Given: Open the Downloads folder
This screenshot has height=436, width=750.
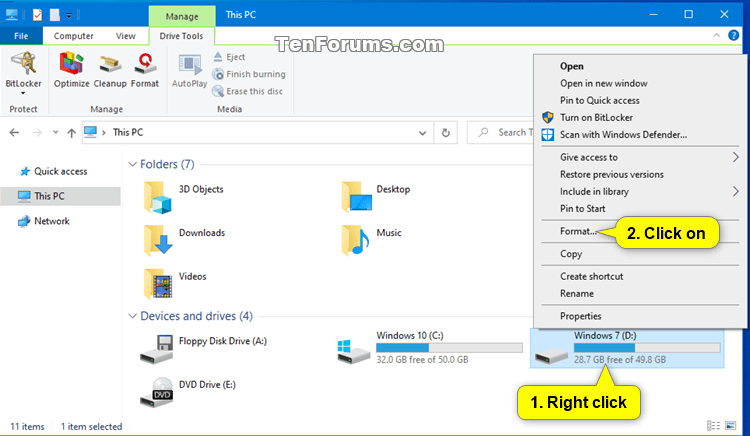Looking at the screenshot, I should [x=185, y=240].
